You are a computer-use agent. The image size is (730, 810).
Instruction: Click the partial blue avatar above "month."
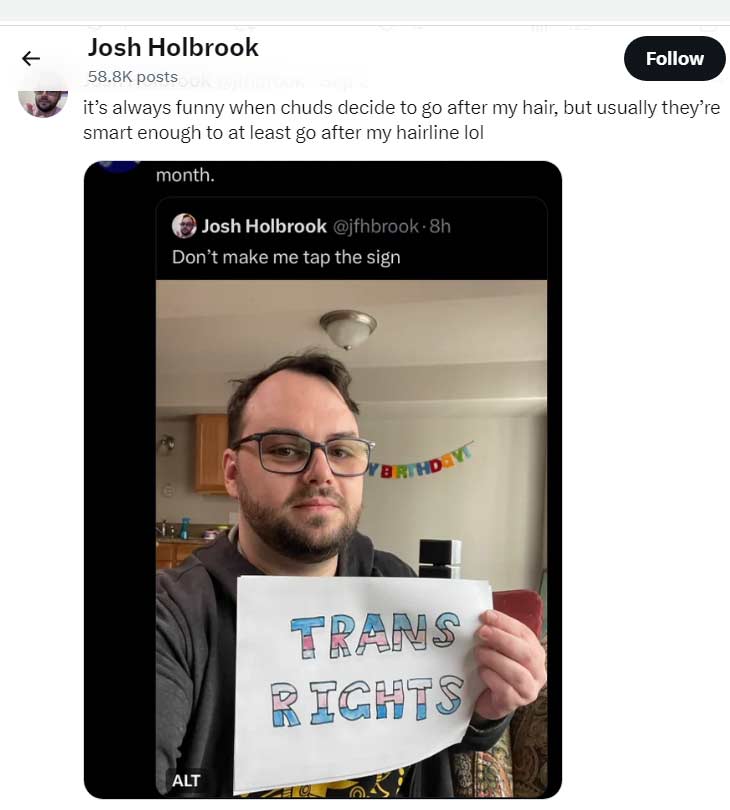pos(119,165)
